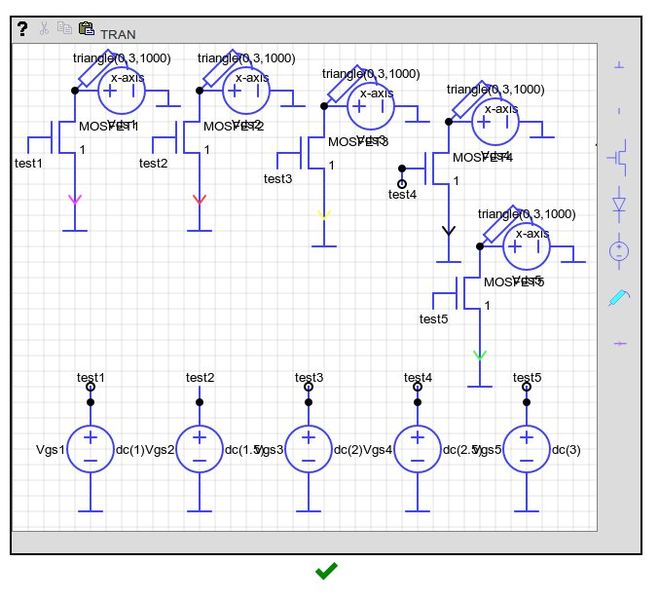Select the voltage source part in the palette
Screen dimensions: 659x600
tap(619, 250)
